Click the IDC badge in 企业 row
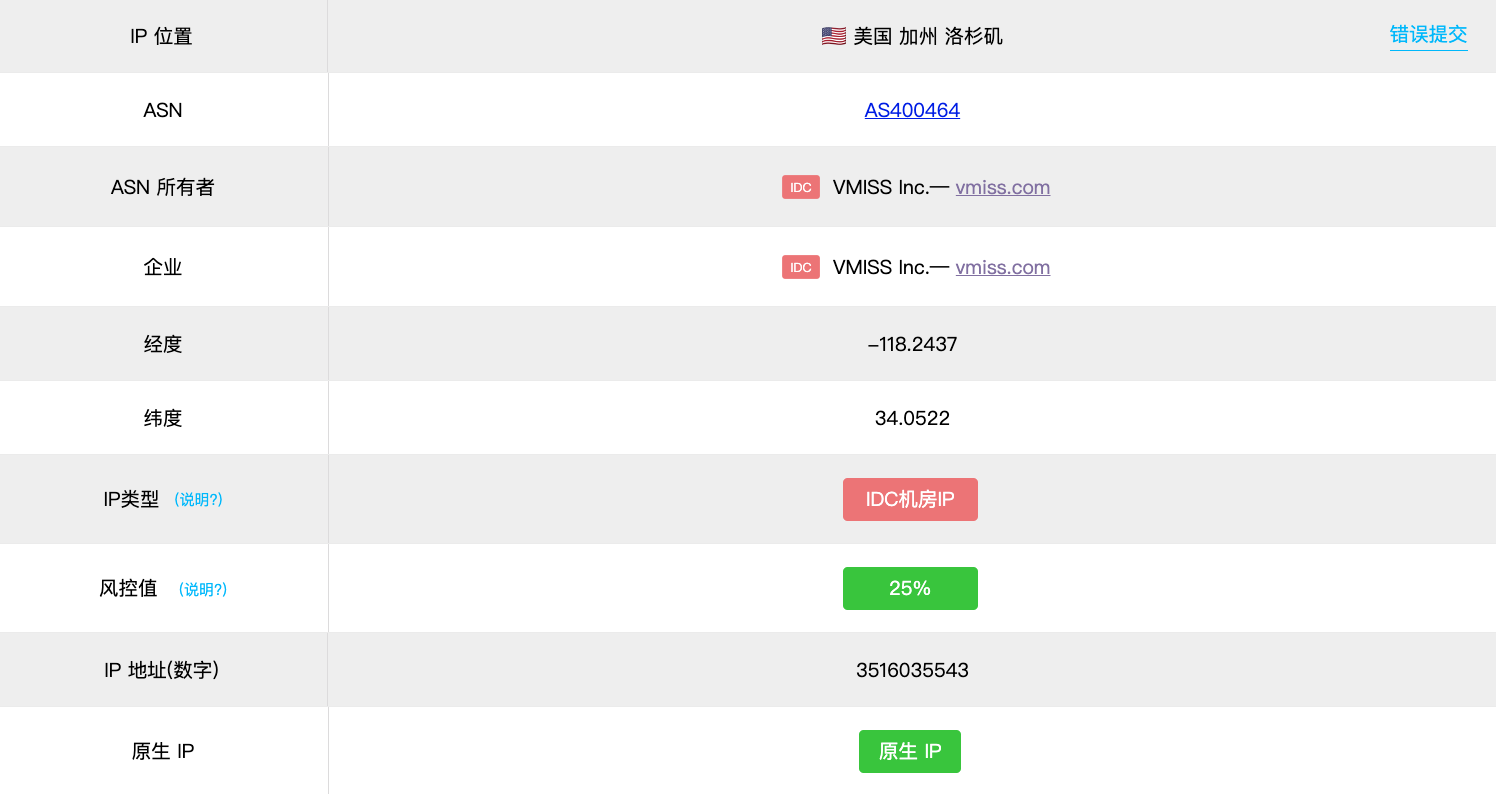 [x=800, y=267]
